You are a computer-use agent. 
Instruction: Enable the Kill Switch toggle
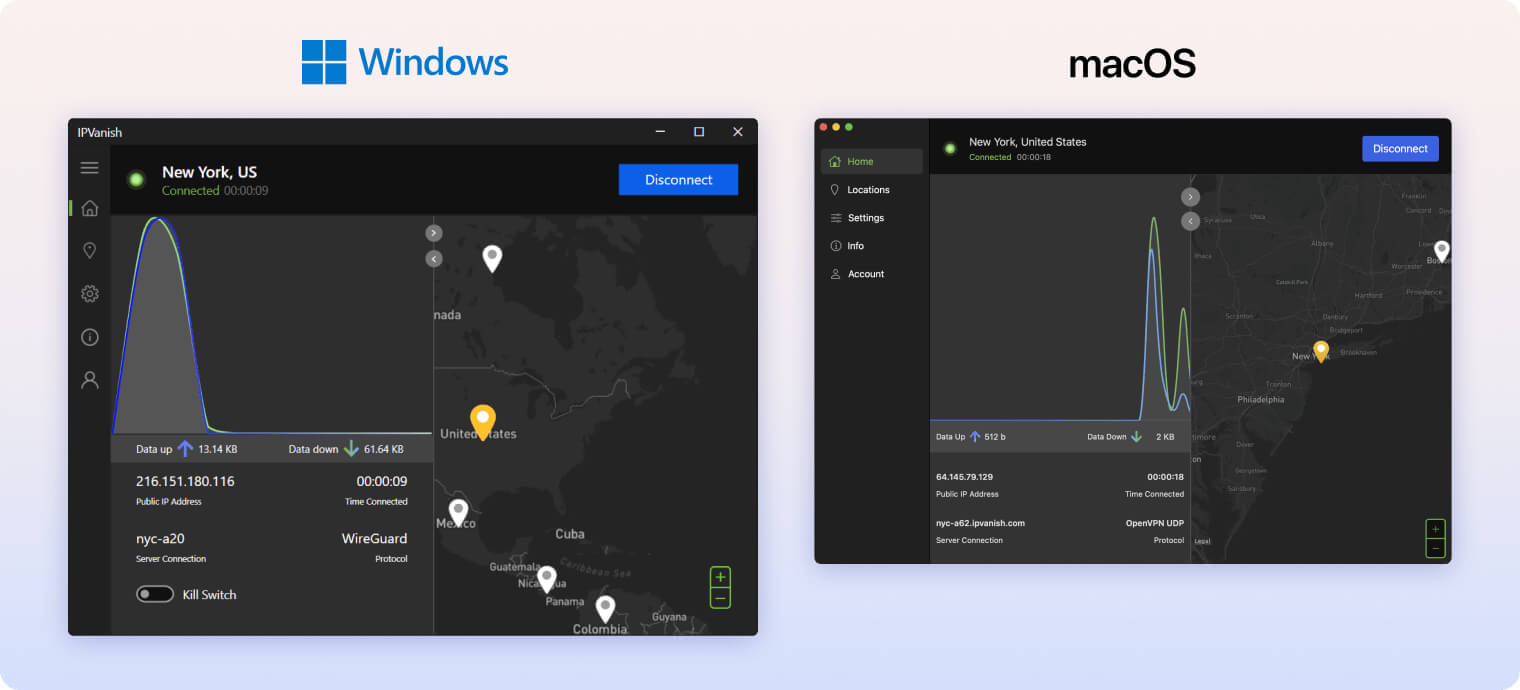click(x=155, y=594)
